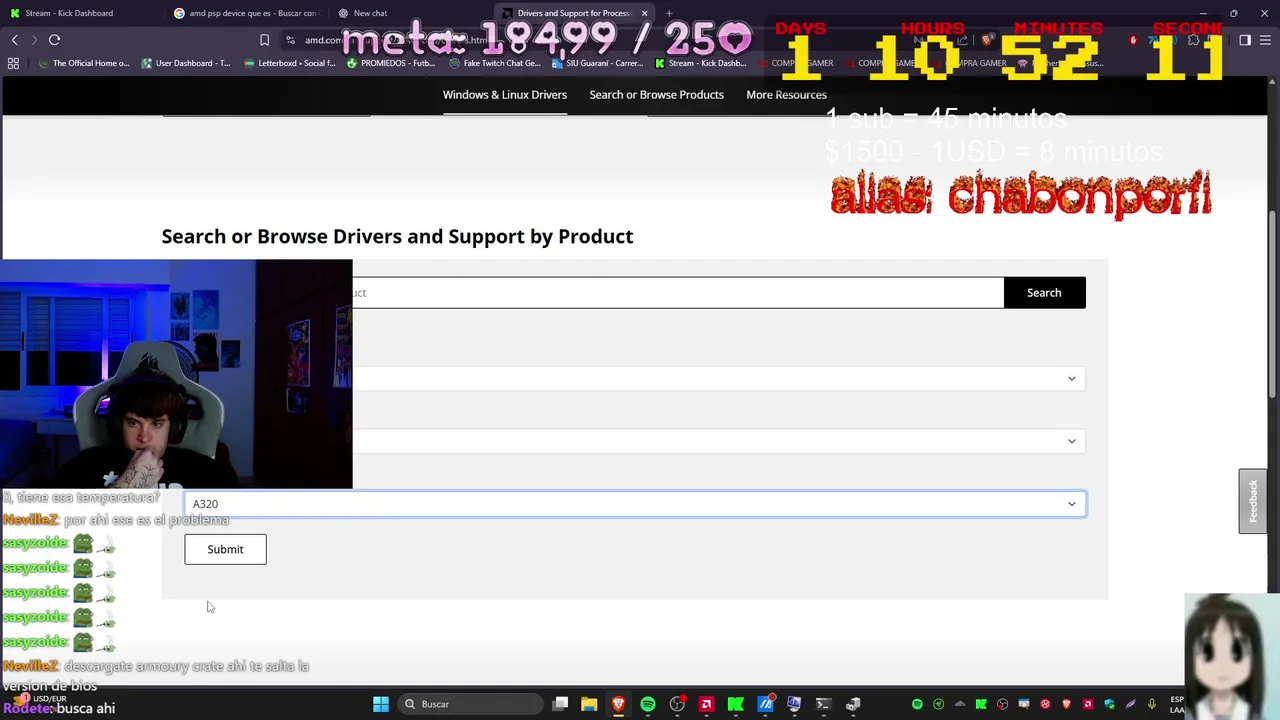Open OBS Studio from the taskbar

[677, 704]
